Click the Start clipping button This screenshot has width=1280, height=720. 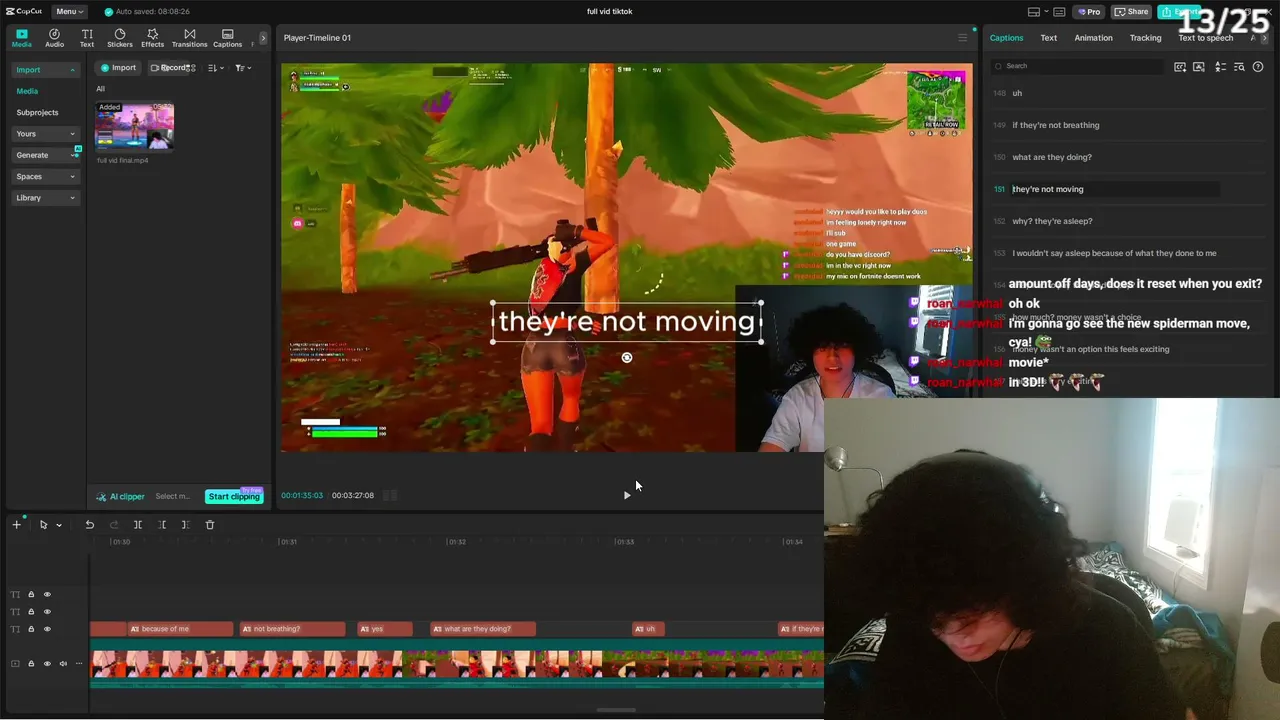234,497
